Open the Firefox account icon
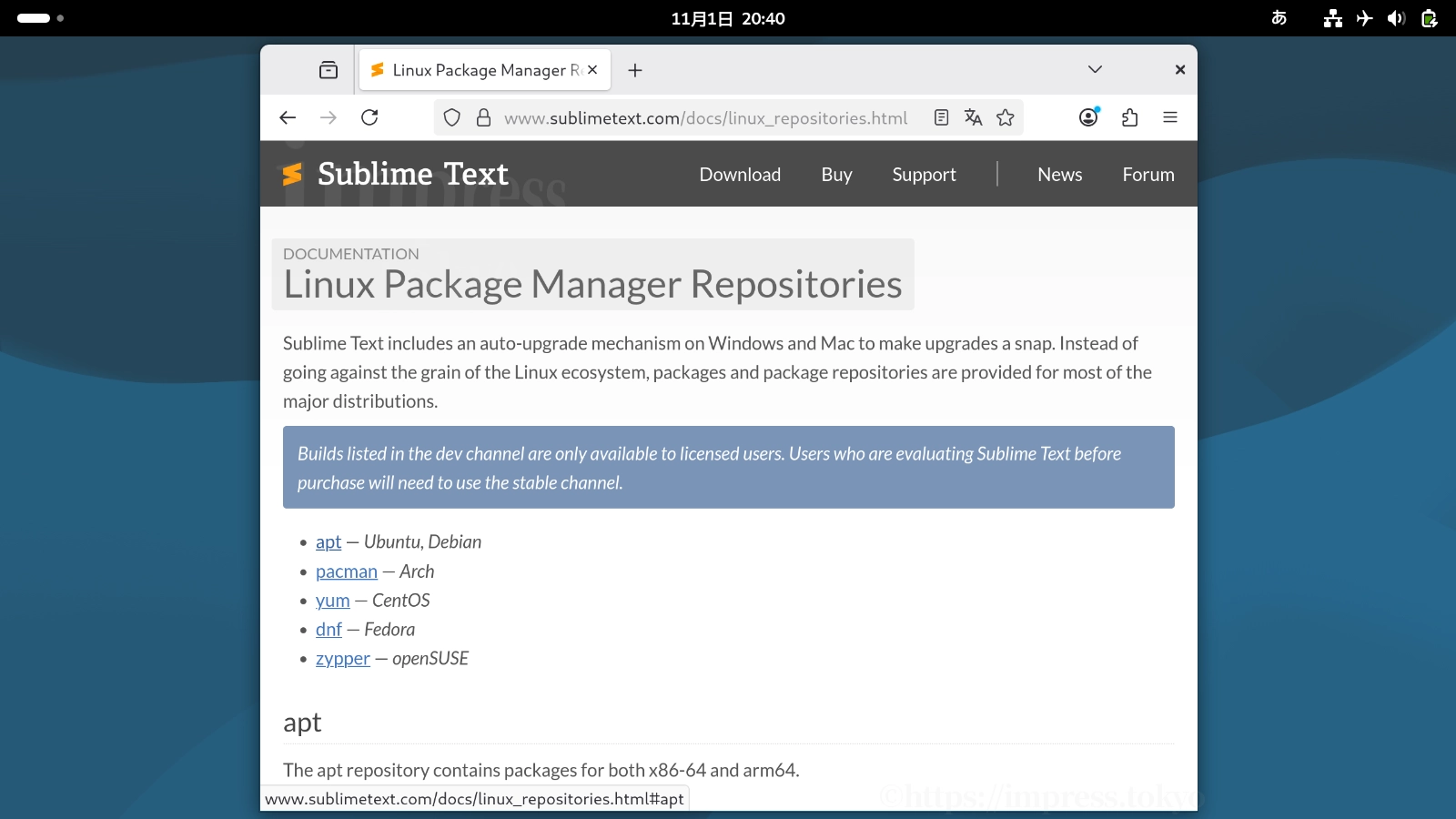1456x819 pixels. [x=1089, y=117]
